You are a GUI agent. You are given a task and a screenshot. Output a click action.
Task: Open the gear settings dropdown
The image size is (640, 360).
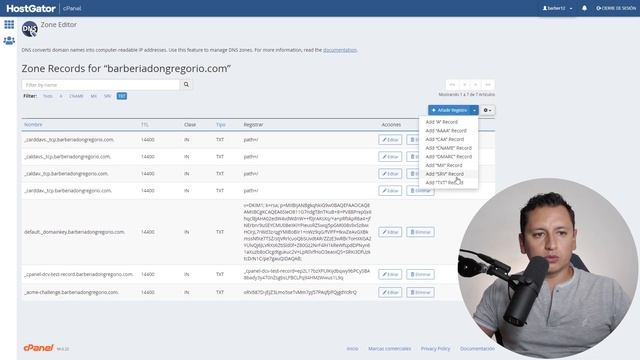487,110
